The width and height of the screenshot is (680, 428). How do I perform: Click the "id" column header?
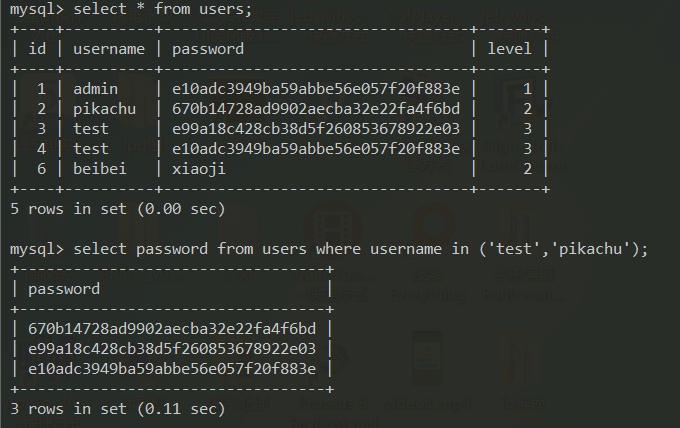37,48
